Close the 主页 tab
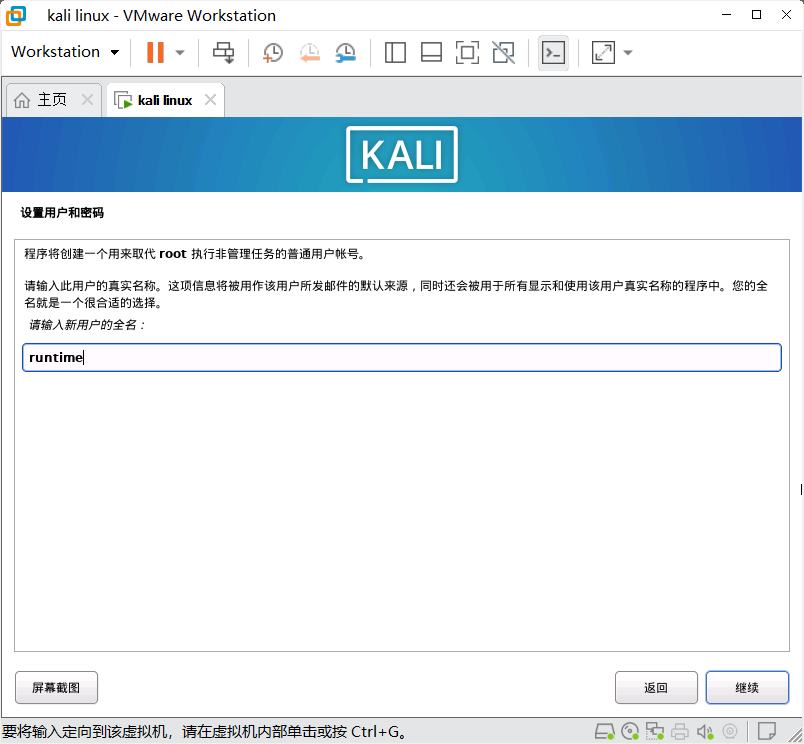 [88, 99]
